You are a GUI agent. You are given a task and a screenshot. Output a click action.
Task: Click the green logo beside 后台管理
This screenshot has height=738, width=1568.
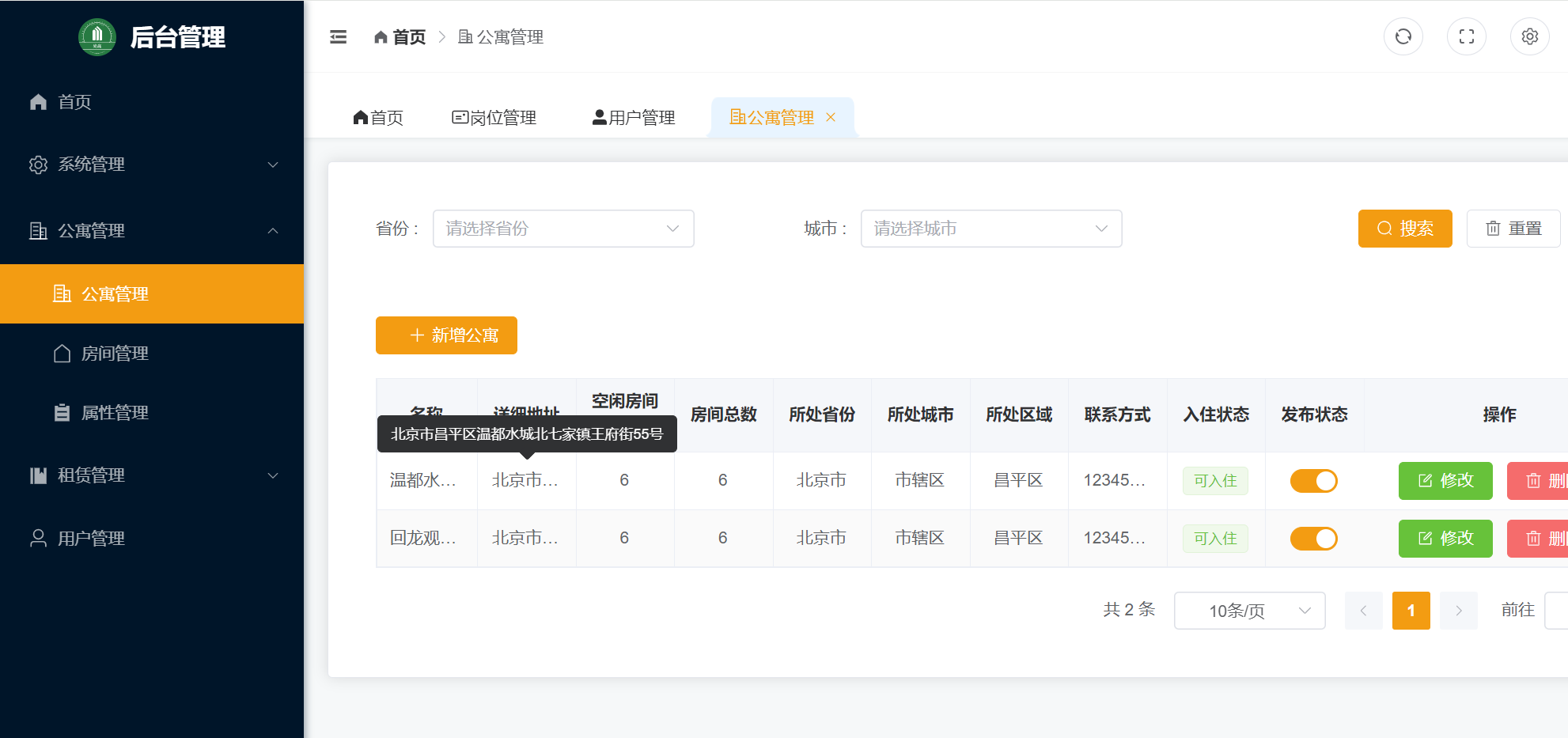pos(97,36)
